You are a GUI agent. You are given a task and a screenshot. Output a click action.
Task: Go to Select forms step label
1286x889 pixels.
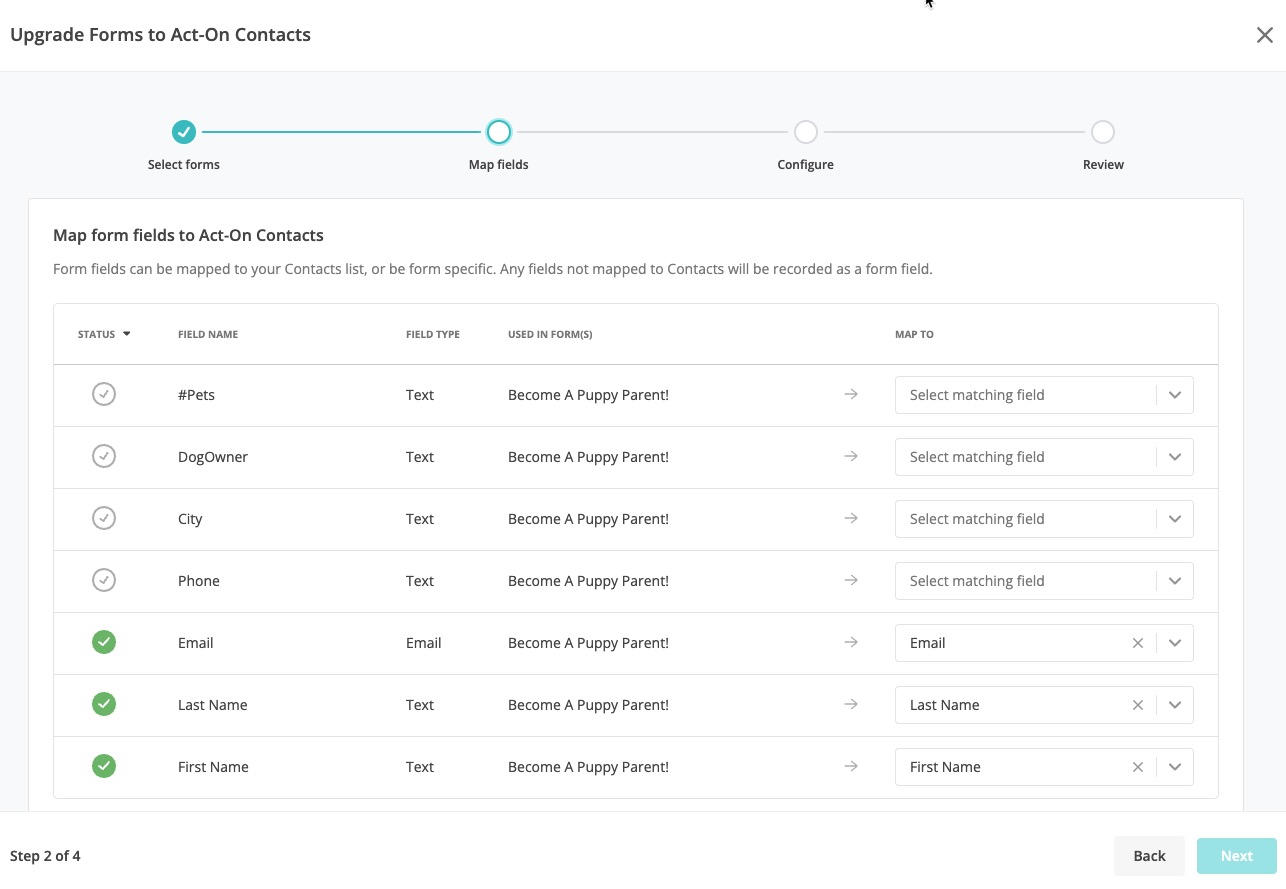click(184, 164)
